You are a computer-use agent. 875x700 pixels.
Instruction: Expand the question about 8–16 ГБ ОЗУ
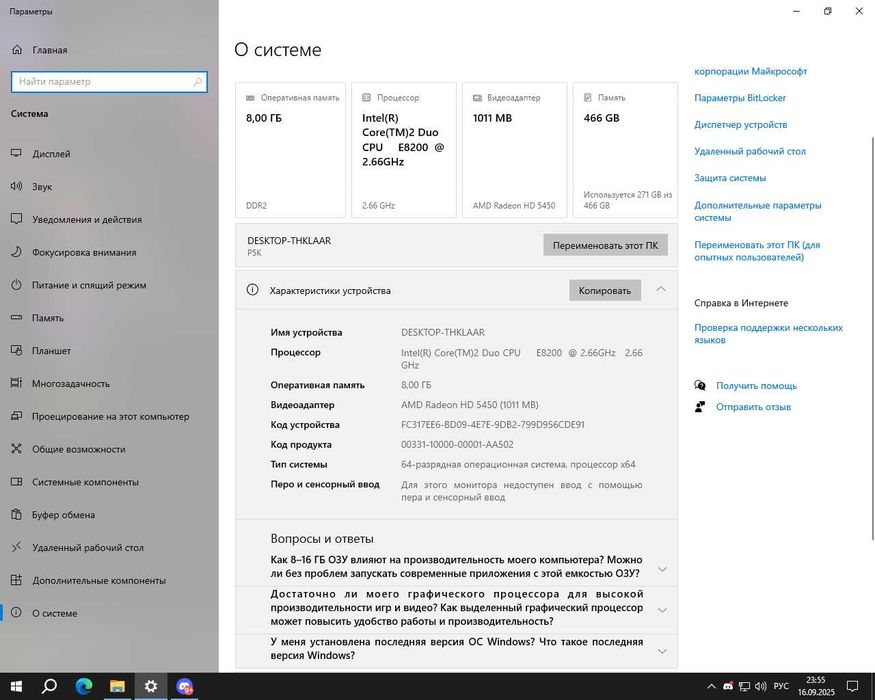pos(662,569)
